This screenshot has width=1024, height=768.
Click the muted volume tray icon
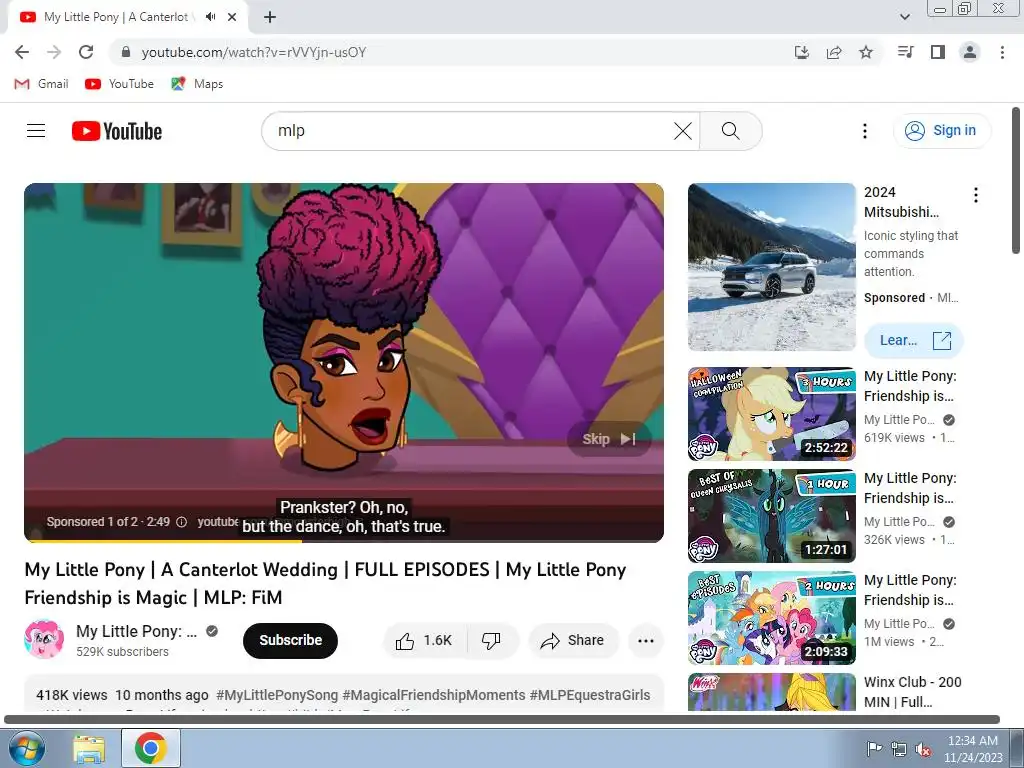[923, 749]
